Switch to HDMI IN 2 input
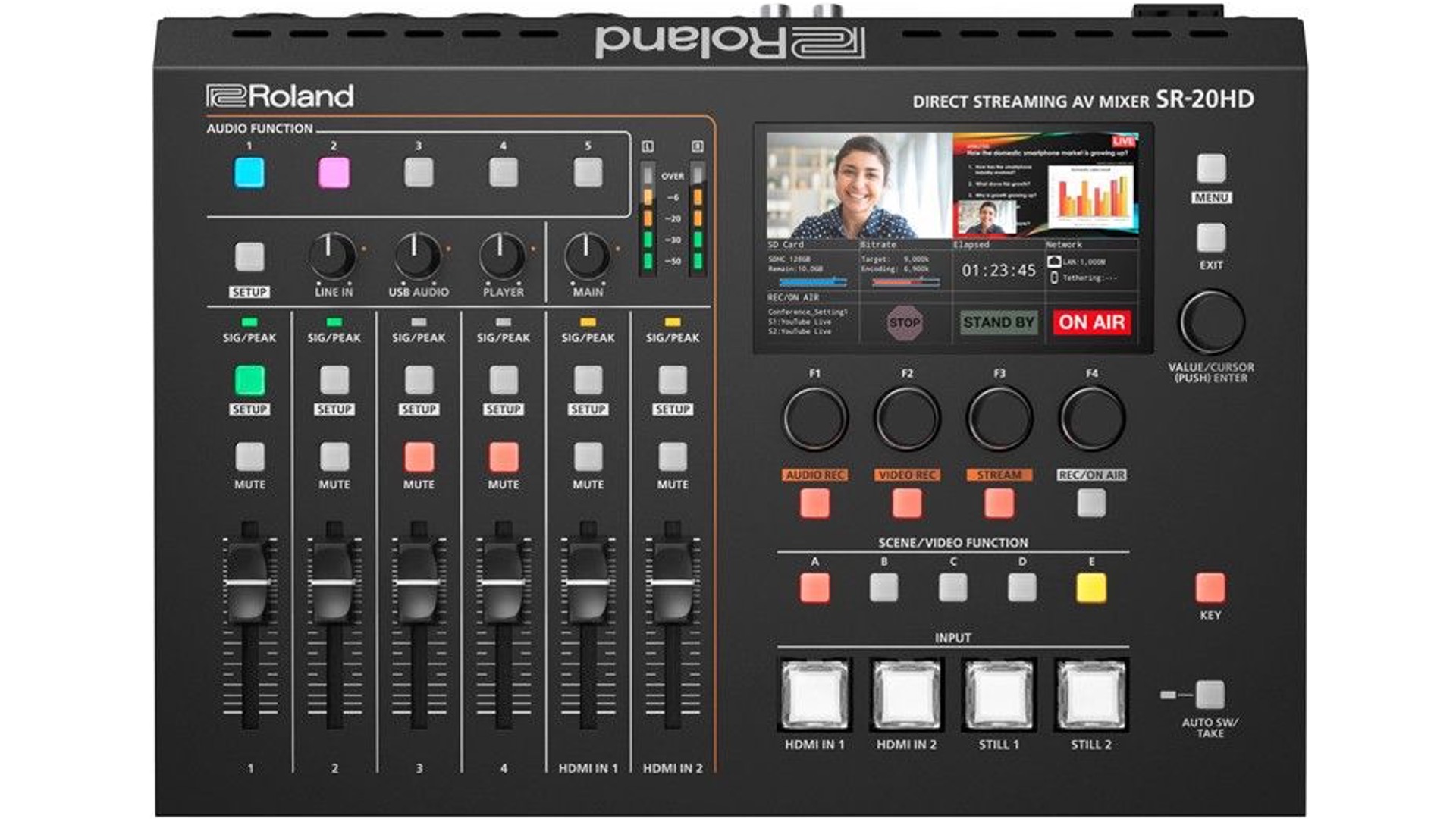 tap(907, 694)
